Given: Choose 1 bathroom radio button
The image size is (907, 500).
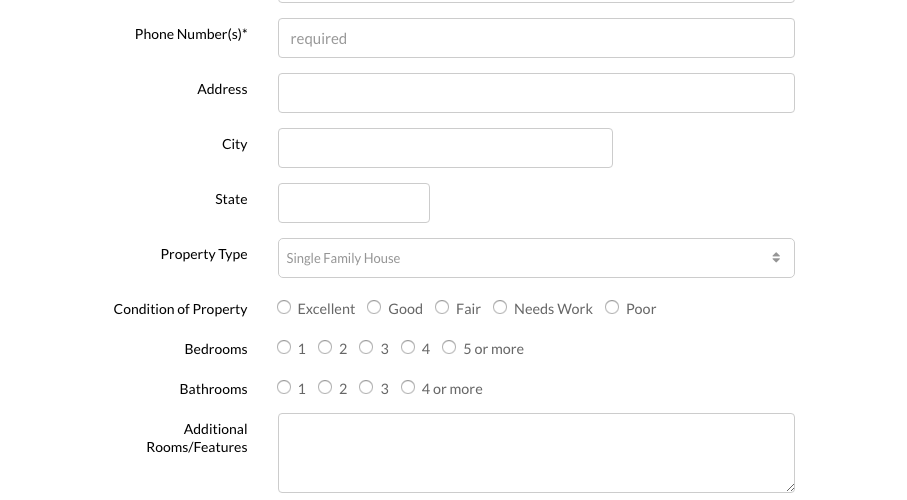Looking at the screenshot, I should [x=285, y=388].
